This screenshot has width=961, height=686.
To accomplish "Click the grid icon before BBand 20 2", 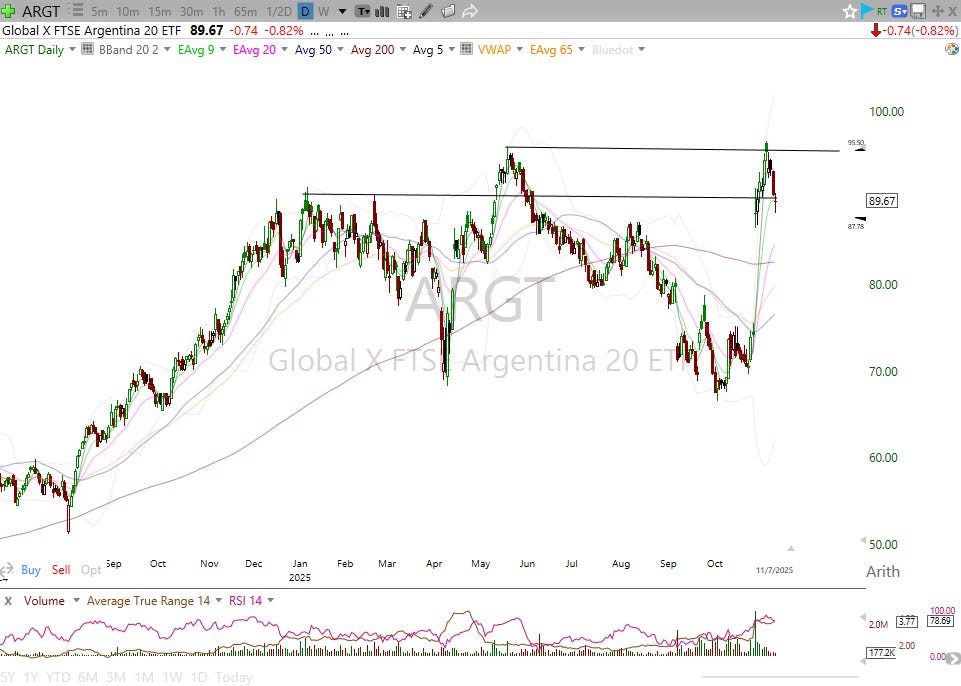I will 88,49.
